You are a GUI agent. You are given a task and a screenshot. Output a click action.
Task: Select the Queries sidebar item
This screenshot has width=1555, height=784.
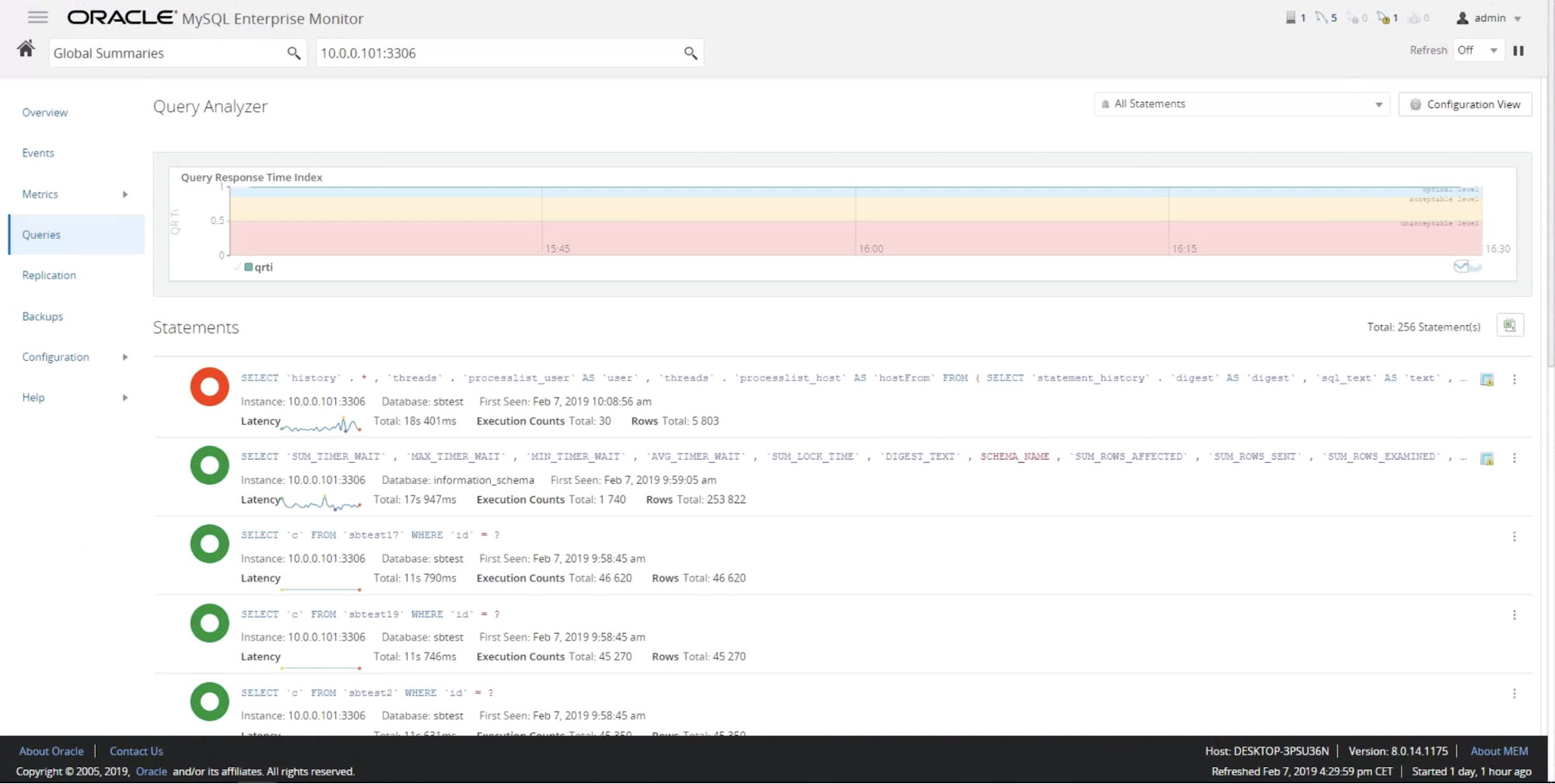77,235
